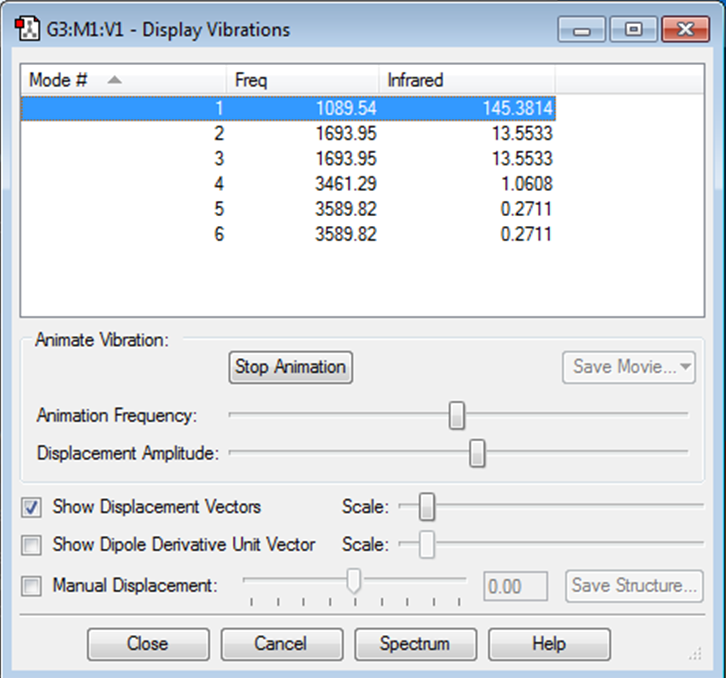The height and width of the screenshot is (678, 726).
Task: Sort by the Mode # column header
Action: pyautogui.click(x=123, y=80)
